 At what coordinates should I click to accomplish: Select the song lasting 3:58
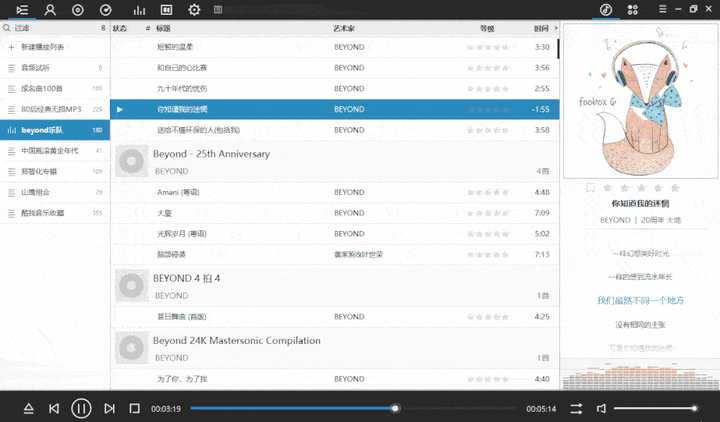pos(334,130)
